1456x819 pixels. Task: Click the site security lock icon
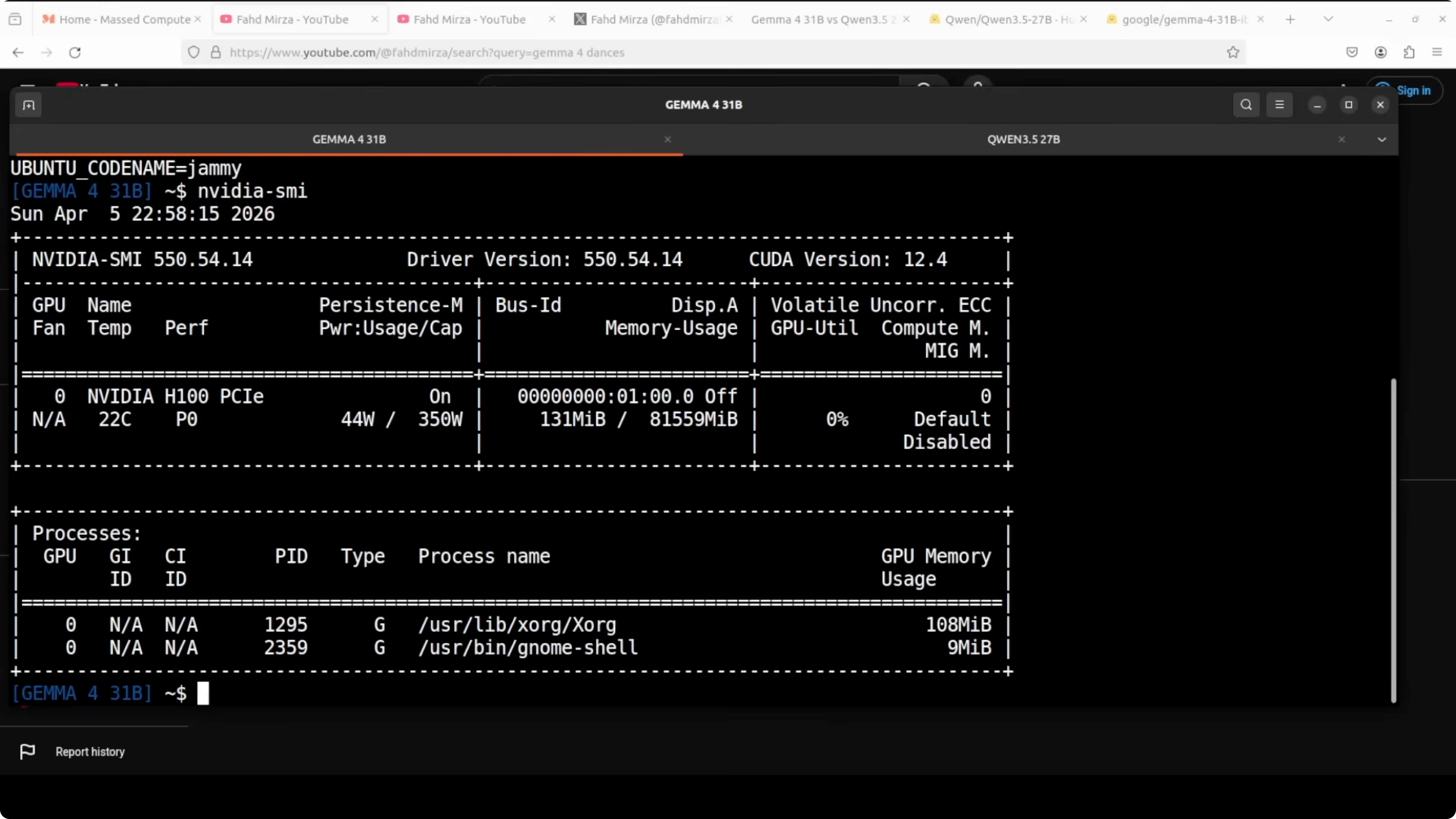tap(215, 53)
